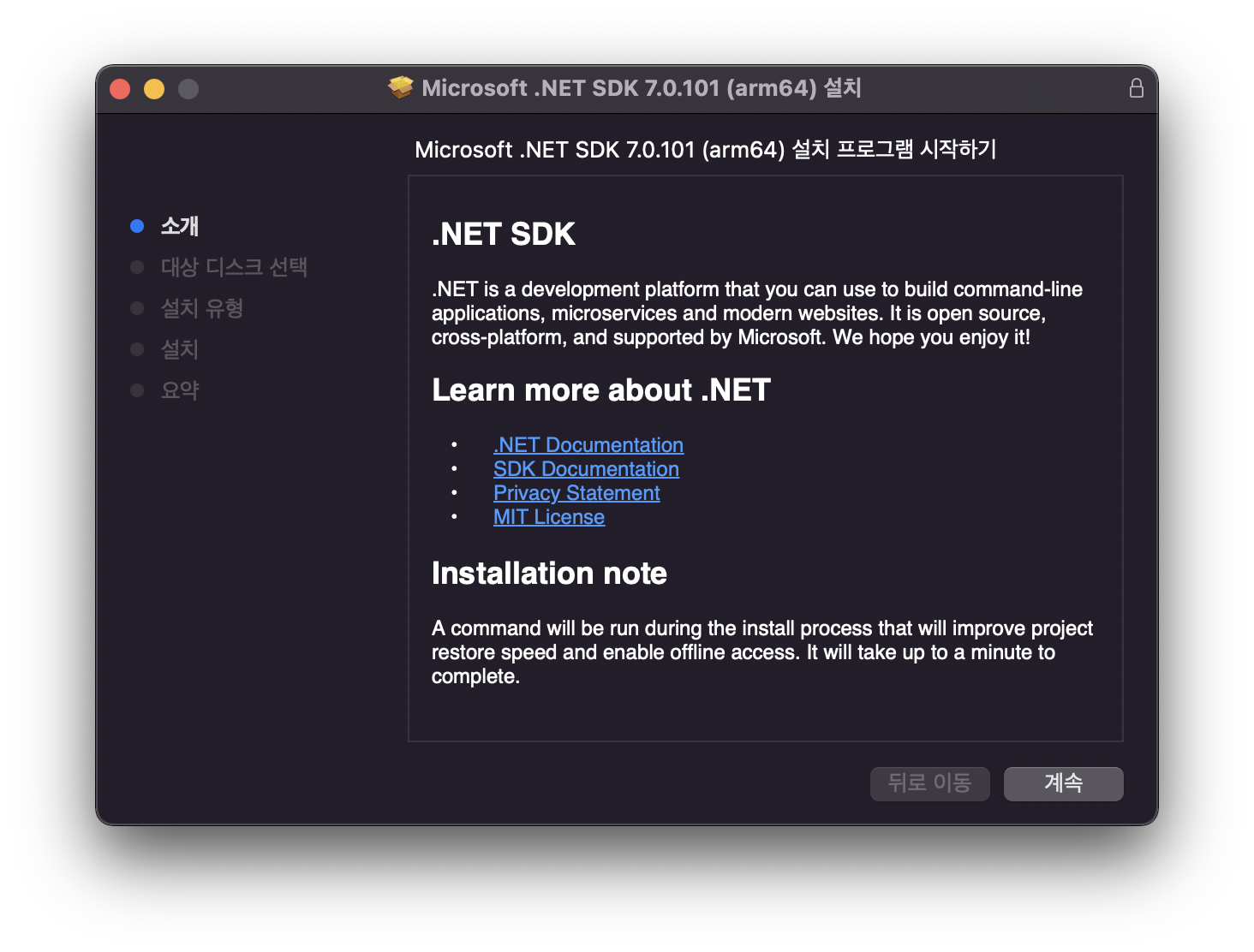This screenshot has width=1254, height=952.
Task: Open the MIT License link
Action: click(549, 517)
